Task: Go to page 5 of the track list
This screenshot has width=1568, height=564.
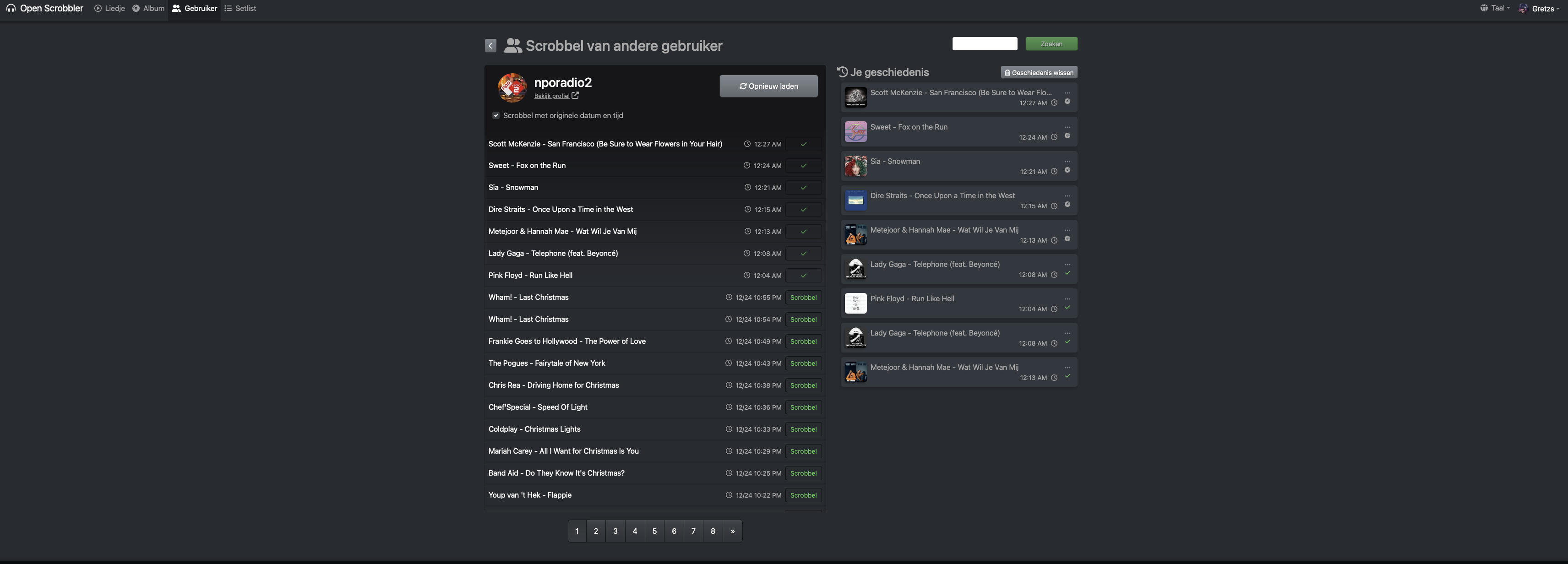Action: (x=654, y=531)
